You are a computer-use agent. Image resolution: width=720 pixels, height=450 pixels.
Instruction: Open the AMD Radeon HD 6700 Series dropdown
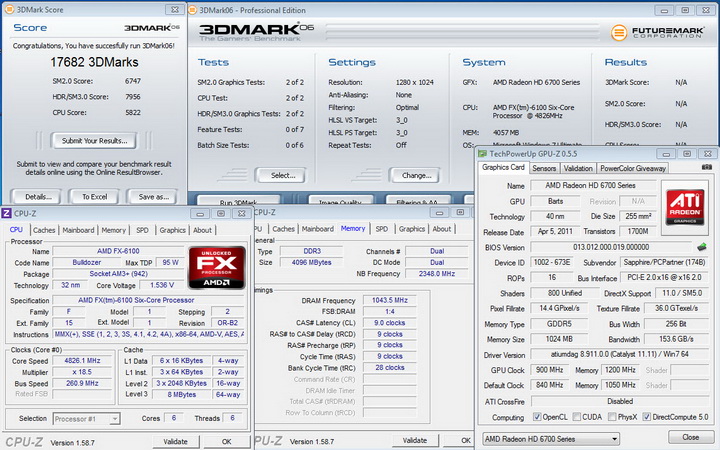click(x=551, y=439)
